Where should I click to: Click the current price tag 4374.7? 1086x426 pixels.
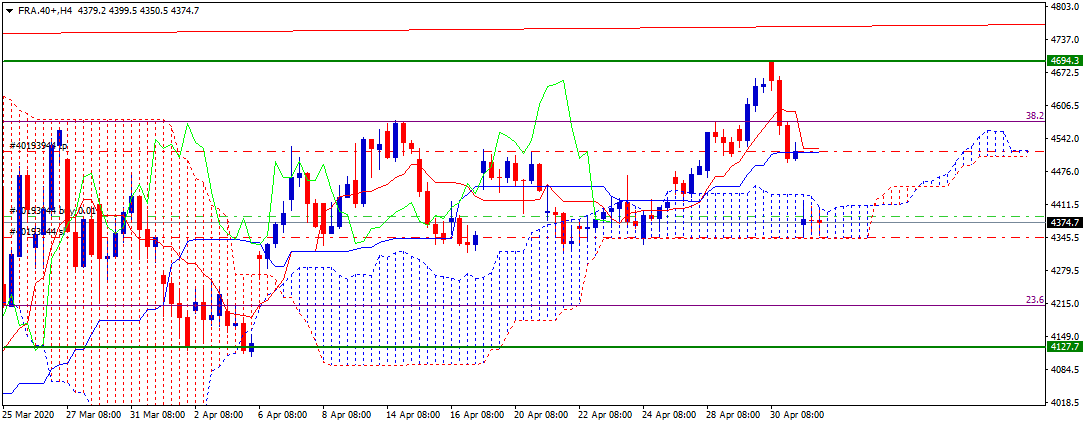coord(1063,223)
